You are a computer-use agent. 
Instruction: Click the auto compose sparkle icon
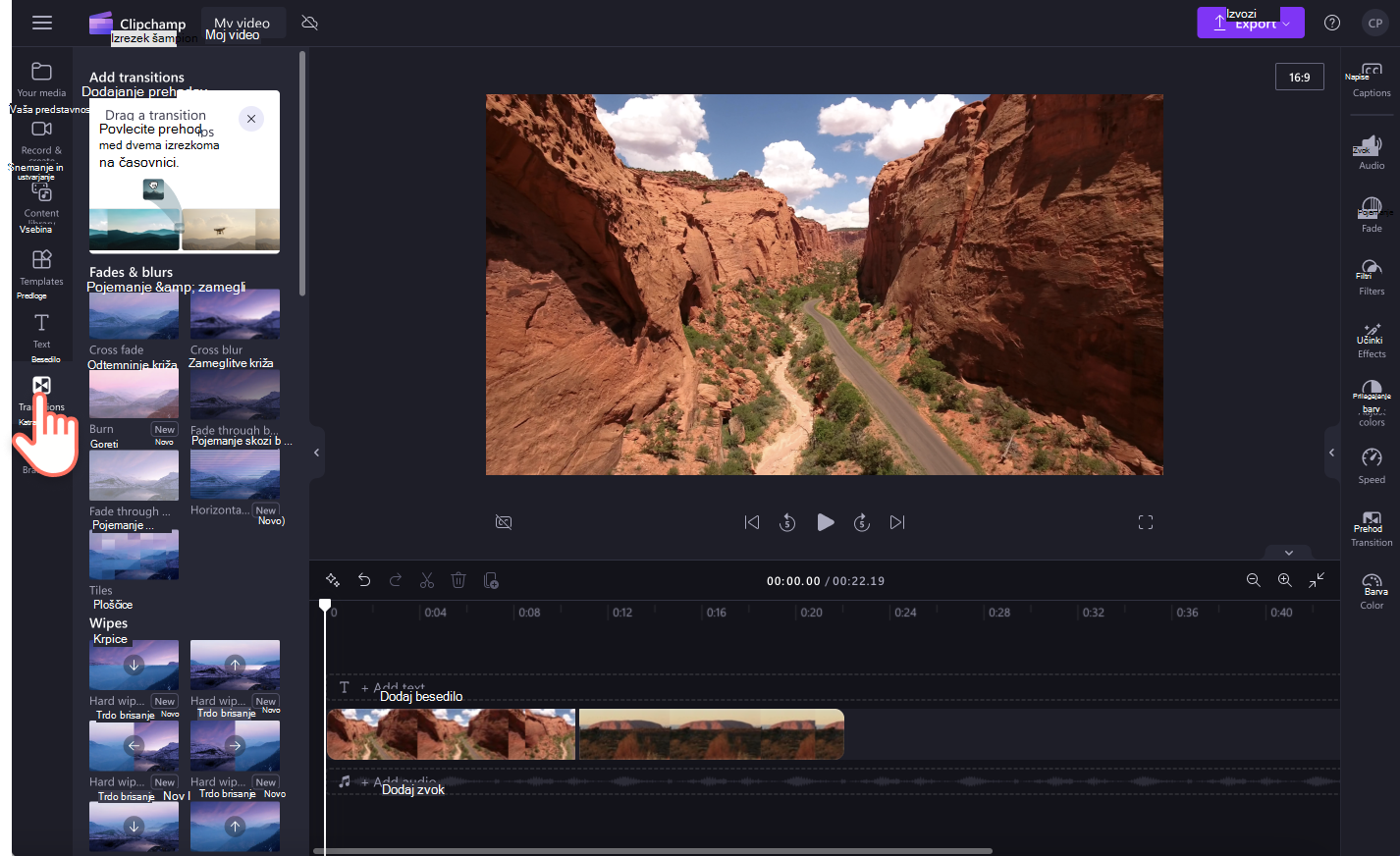(333, 580)
